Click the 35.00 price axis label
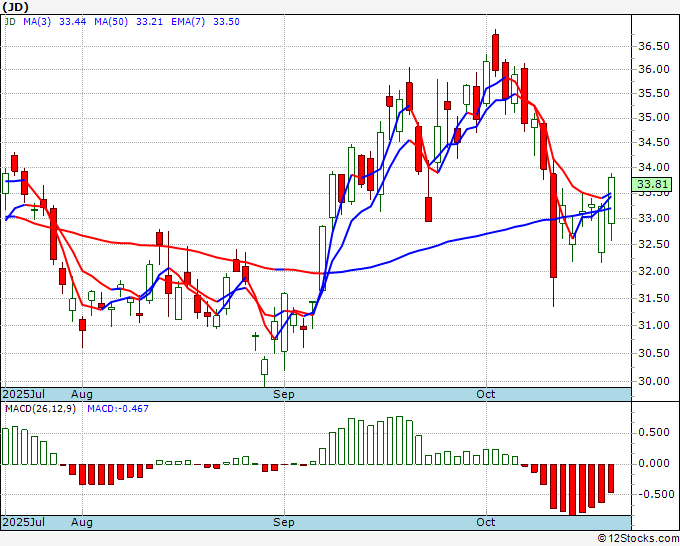Viewport: 680px width, 546px height. [x=653, y=118]
